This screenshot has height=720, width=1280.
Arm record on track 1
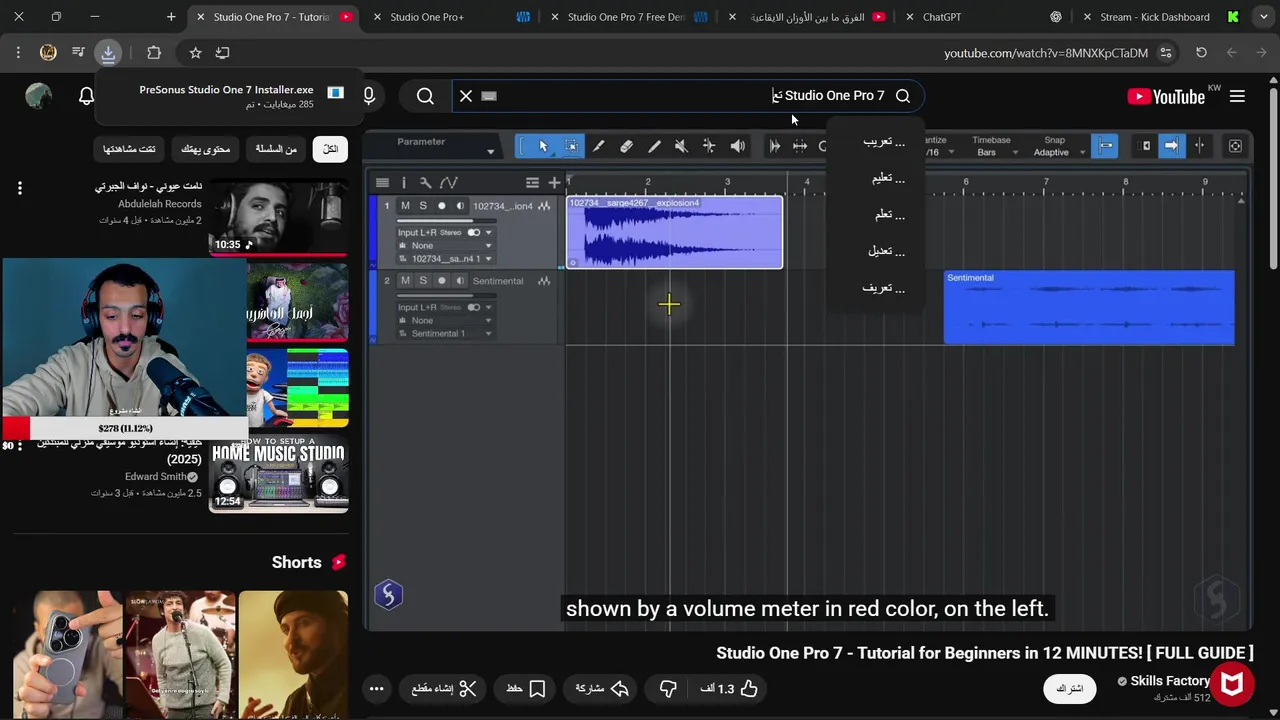(x=441, y=206)
